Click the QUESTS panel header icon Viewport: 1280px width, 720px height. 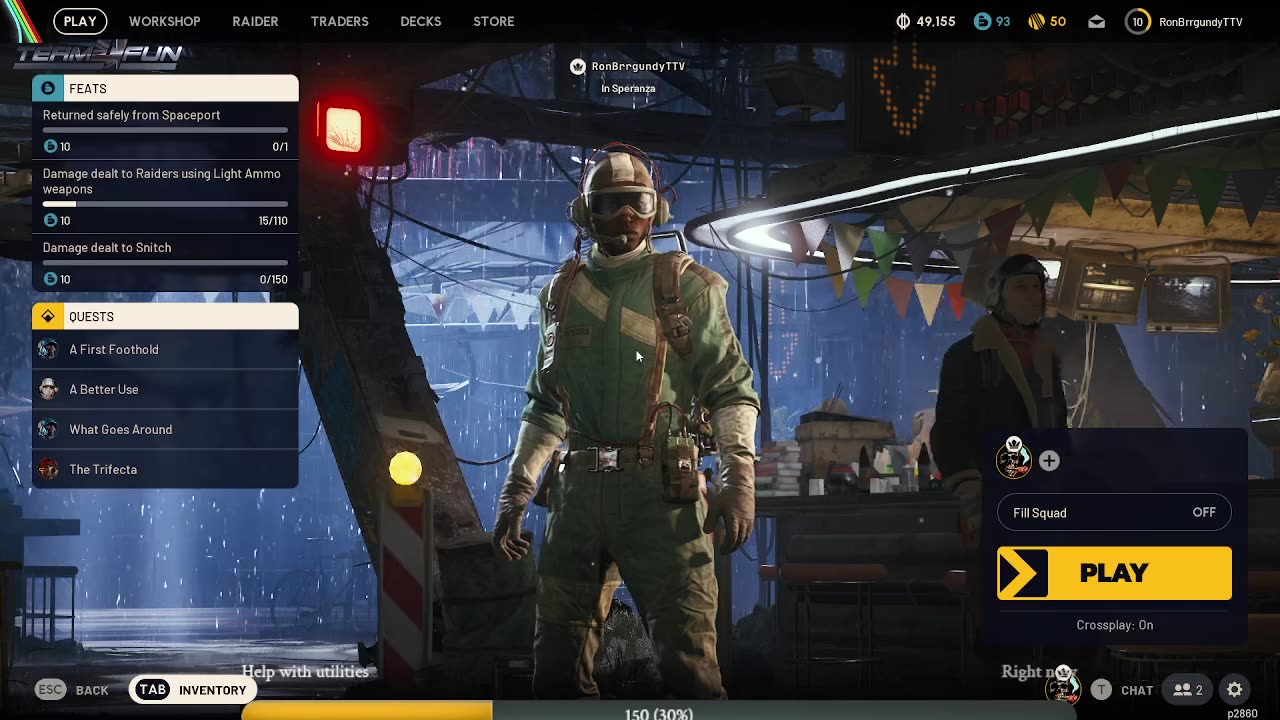coord(47,316)
